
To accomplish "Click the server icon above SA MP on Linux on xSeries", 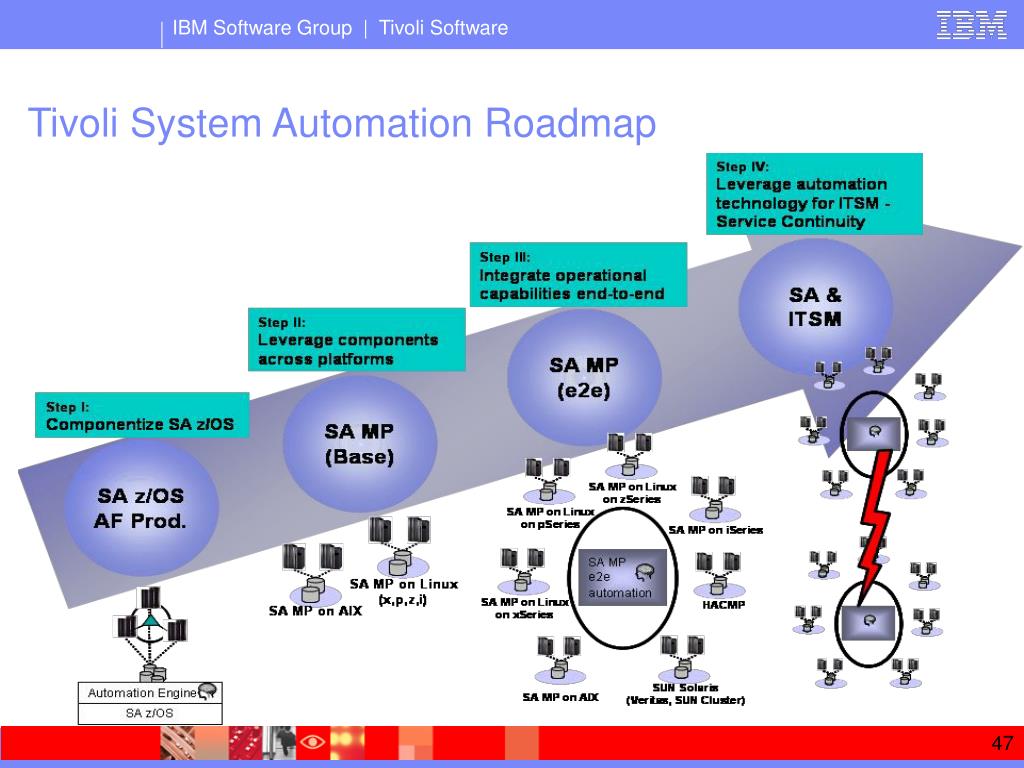I will coord(522,571).
